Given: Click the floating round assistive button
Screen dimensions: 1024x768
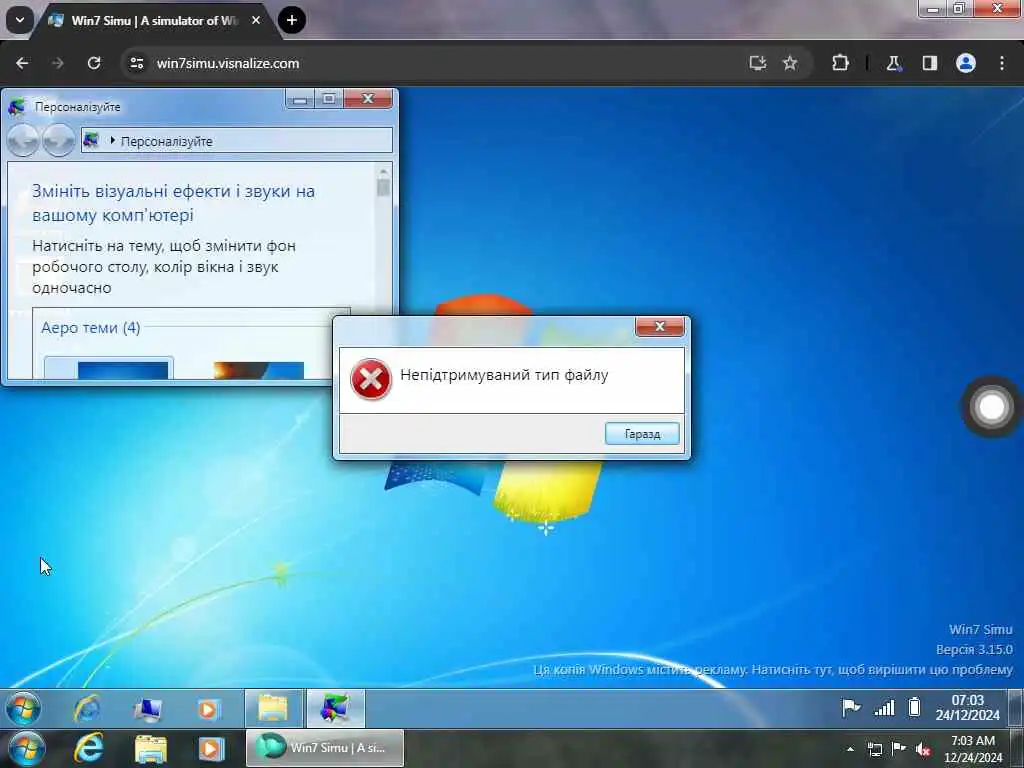Looking at the screenshot, I should (991, 406).
